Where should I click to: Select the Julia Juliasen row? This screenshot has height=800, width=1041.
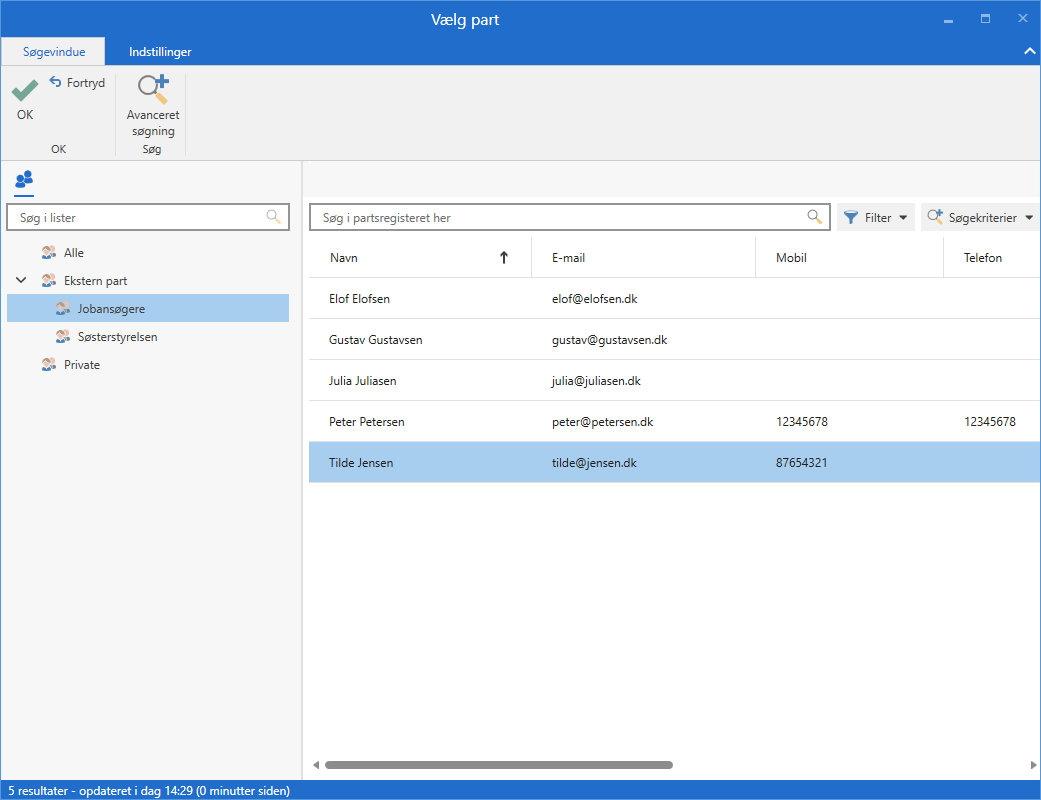click(675, 380)
